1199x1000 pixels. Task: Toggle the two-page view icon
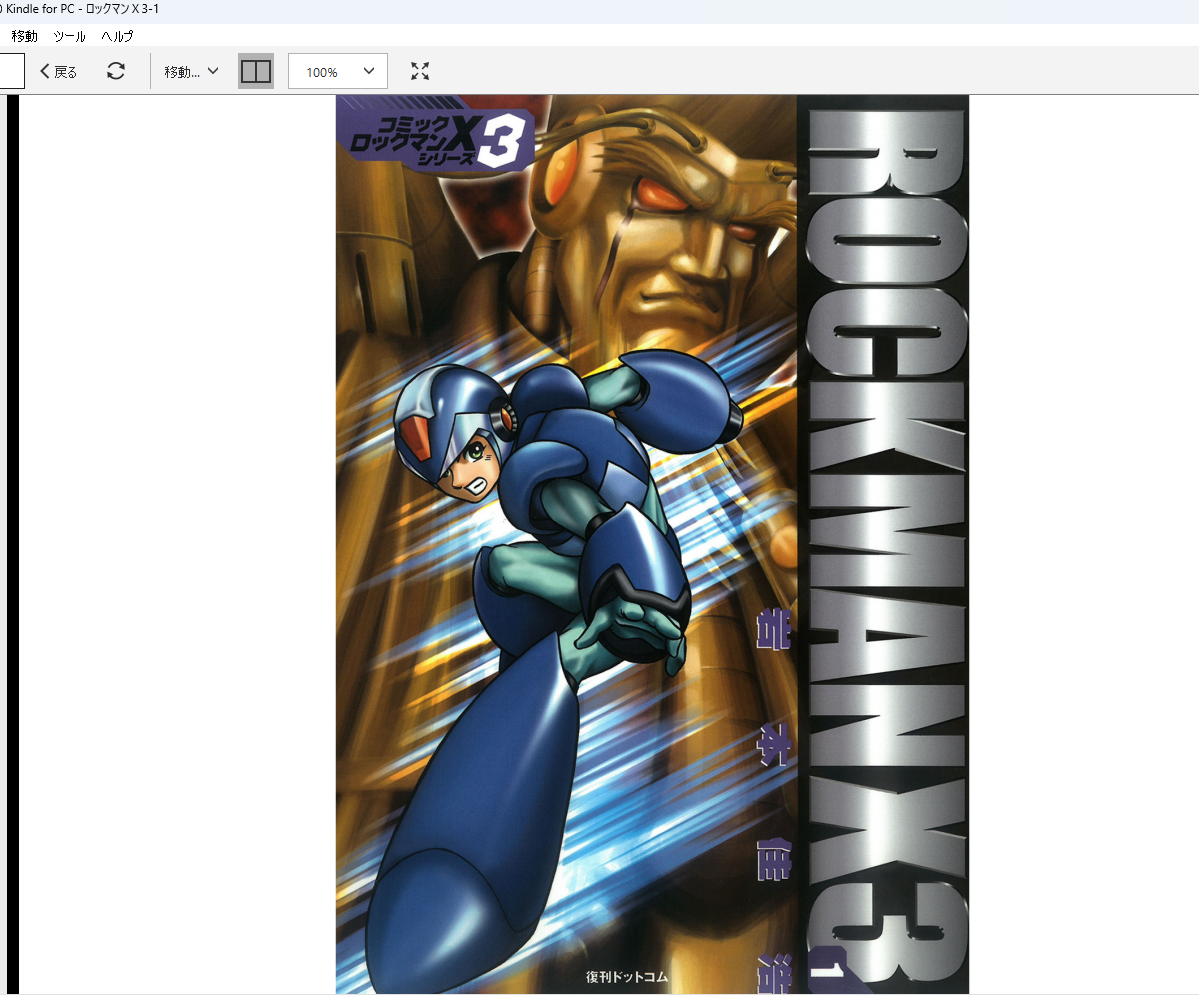click(x=255, y=71)
